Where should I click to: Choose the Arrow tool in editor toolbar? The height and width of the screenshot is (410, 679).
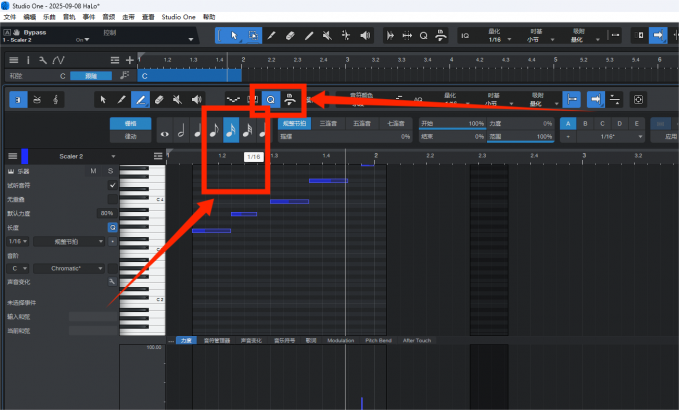103,100
